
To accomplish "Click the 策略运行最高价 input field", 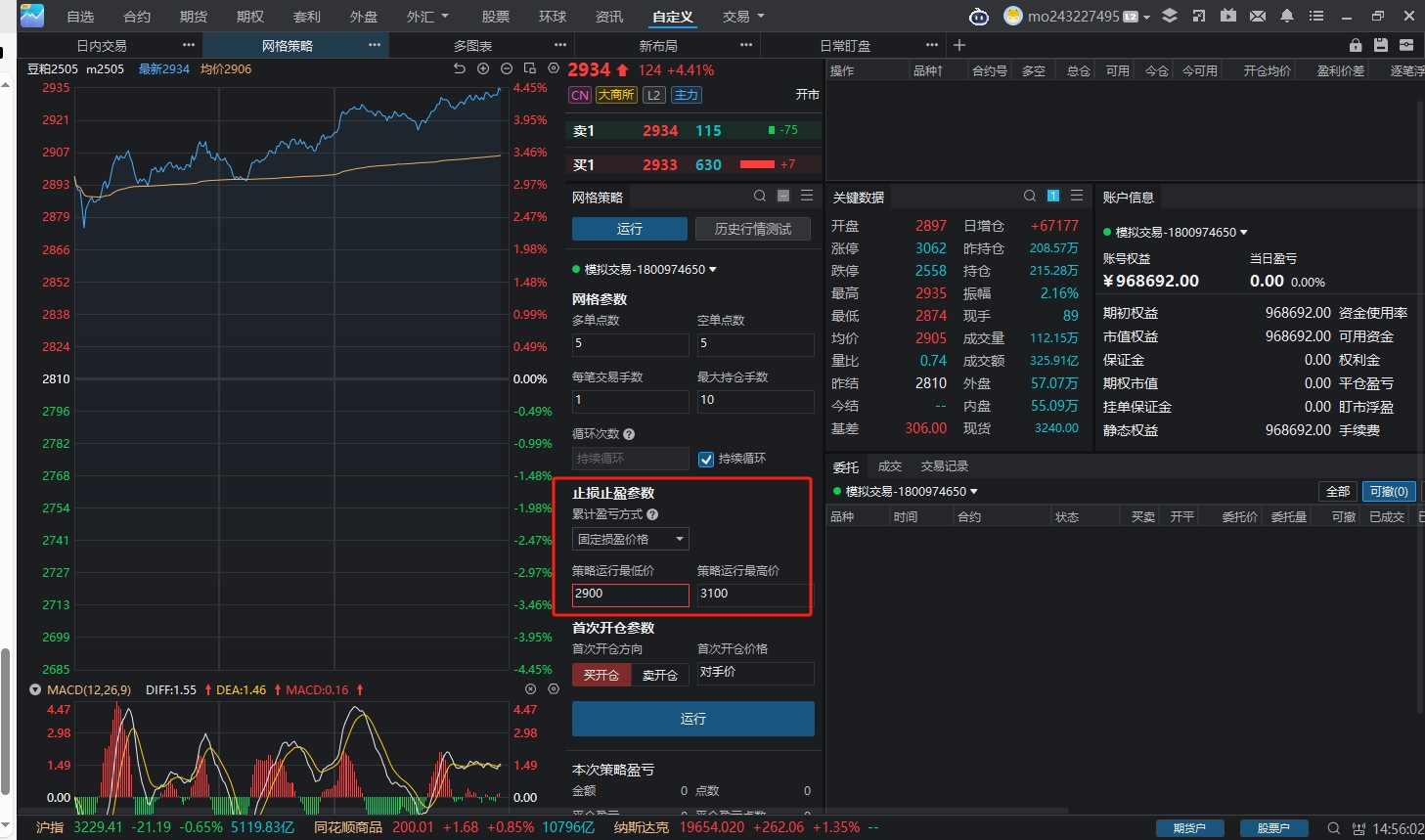I will coord(755,595).
